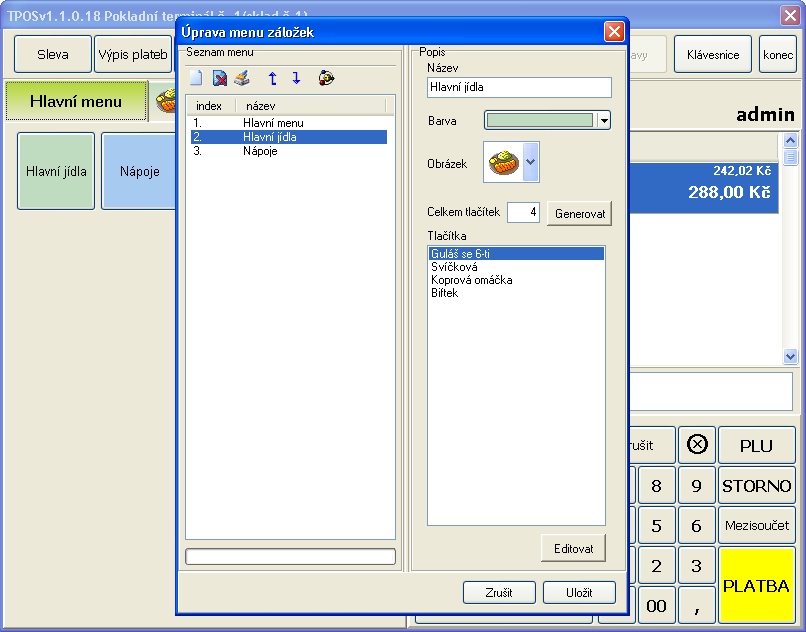
Task: Click the Sleva button in main window
Action: (x=53, y=54)
